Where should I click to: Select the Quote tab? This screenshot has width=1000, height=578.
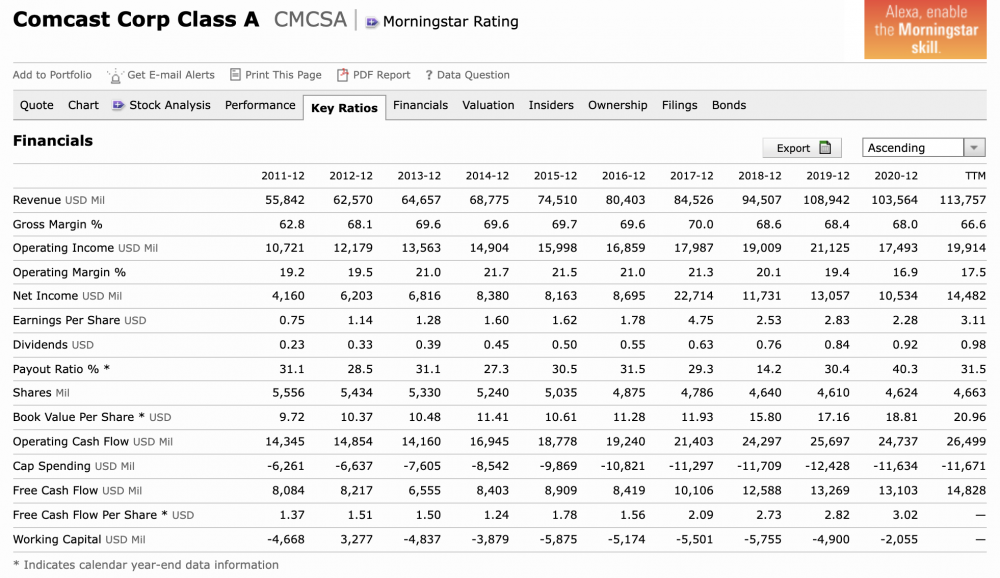click(37, 105)
